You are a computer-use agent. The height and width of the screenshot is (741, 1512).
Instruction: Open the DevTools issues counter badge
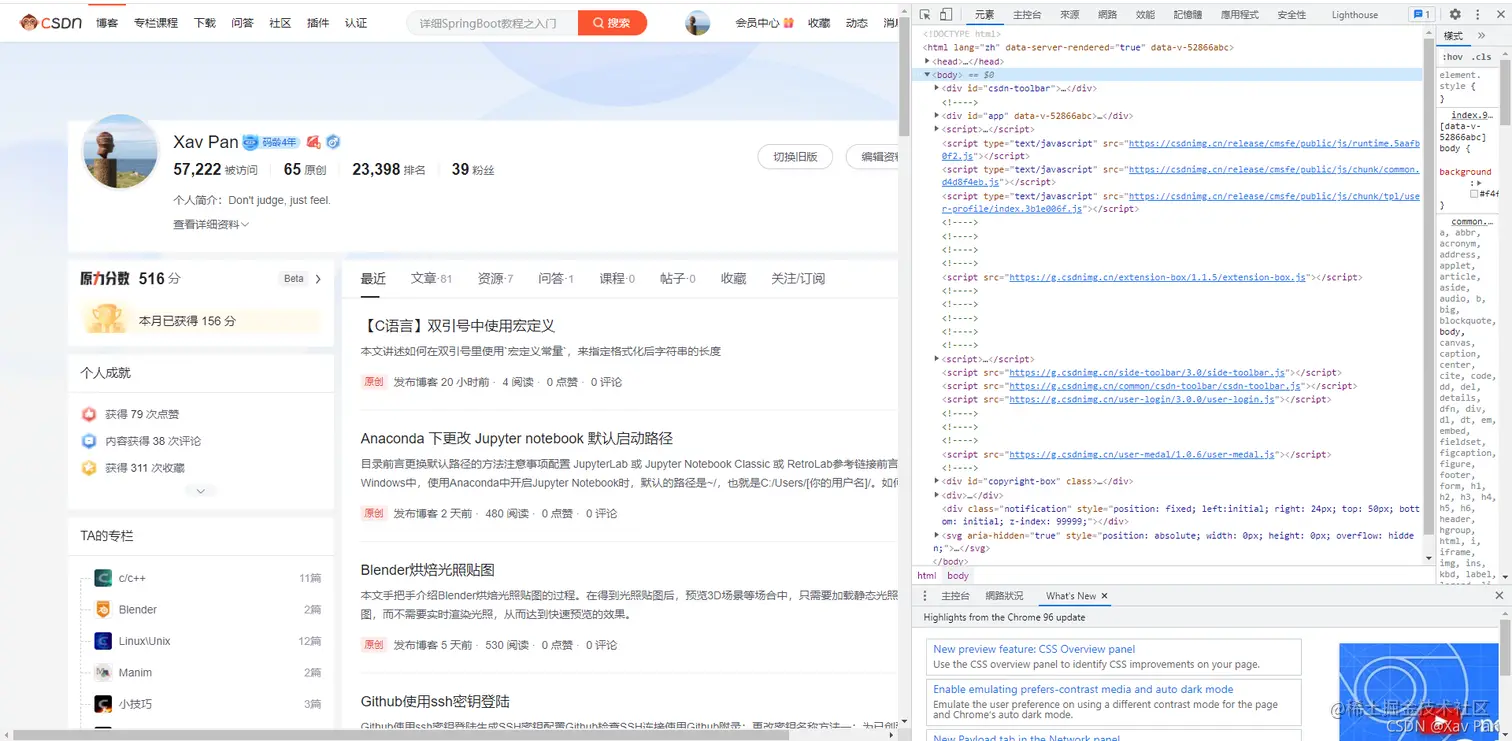(1421, 15)
